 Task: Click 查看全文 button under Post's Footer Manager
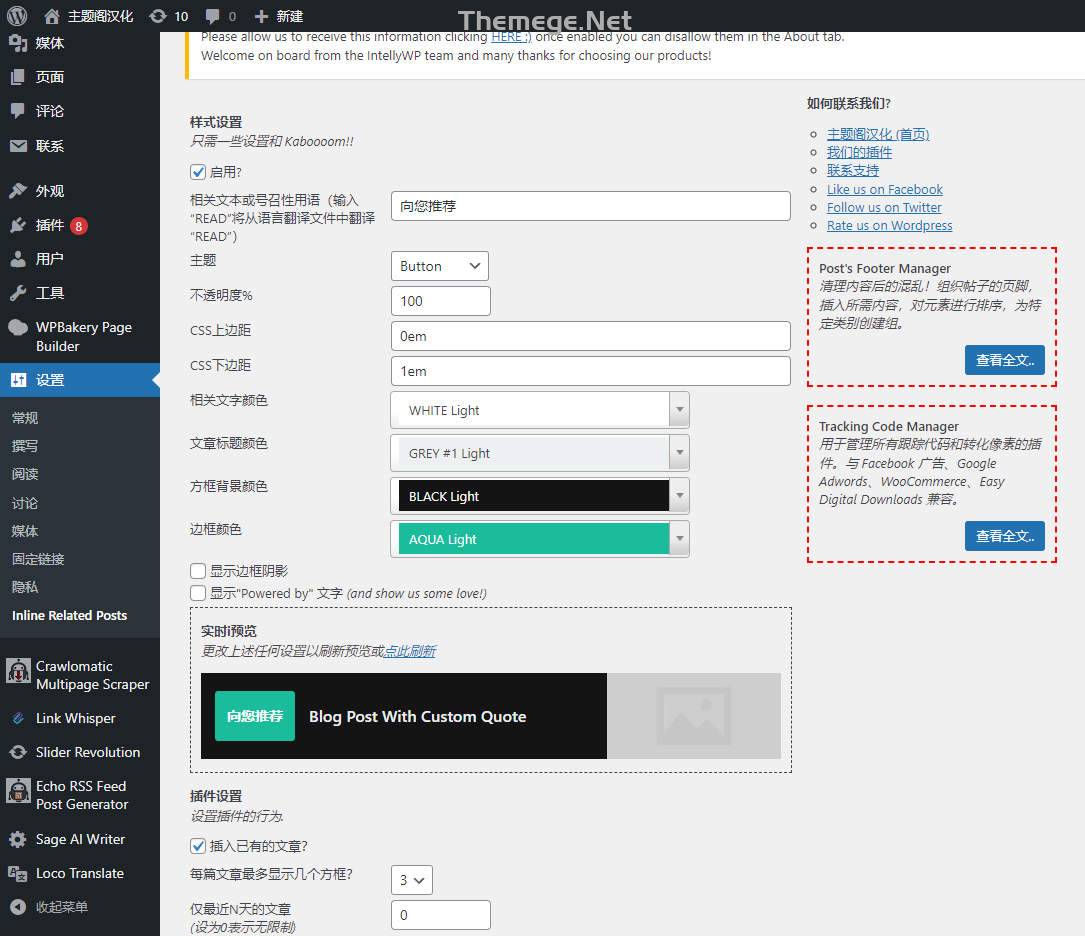tap(1005, 360)
